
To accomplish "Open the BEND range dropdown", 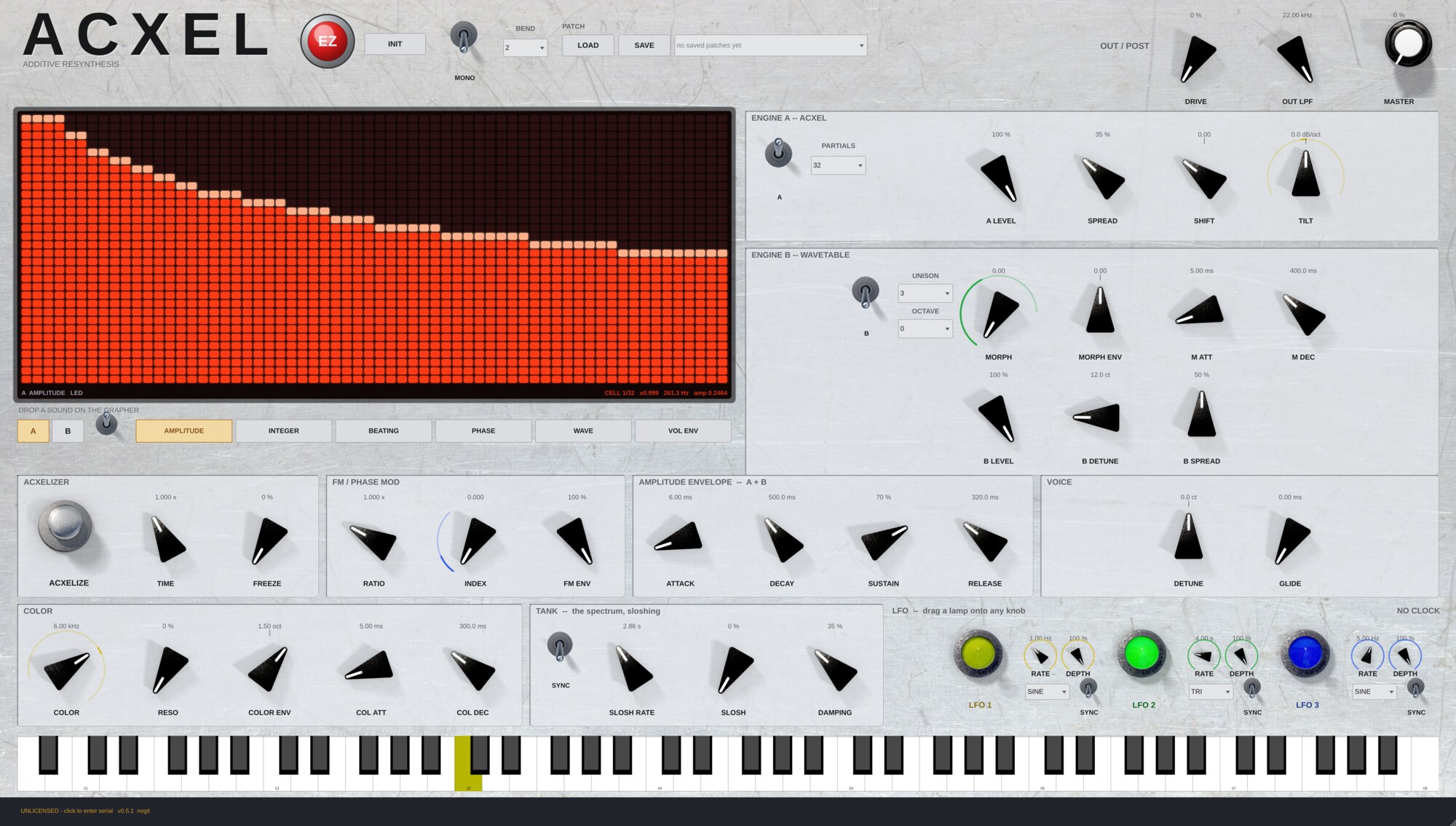I will point(525,48).
